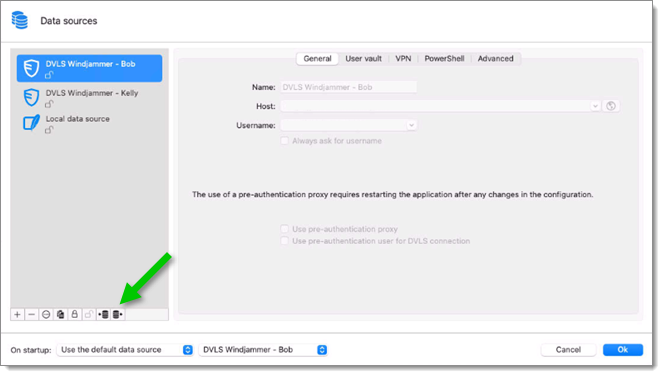Open default data source selector DVLS Windjammer - Bob

pos(263,350)
